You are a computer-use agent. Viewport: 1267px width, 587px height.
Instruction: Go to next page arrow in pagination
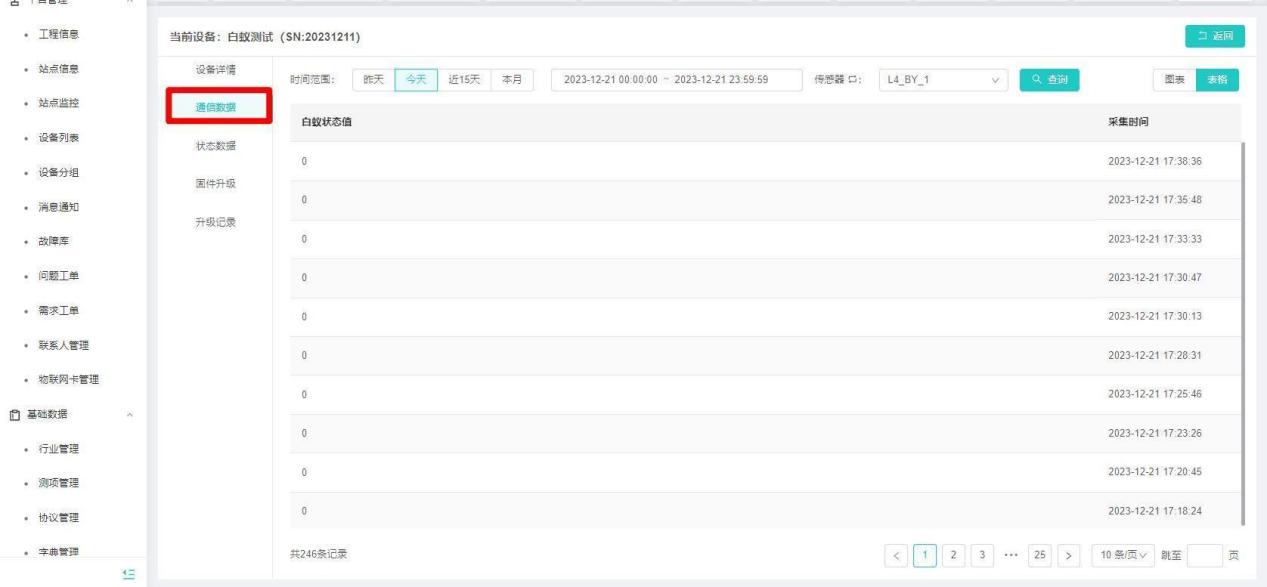1071,554
